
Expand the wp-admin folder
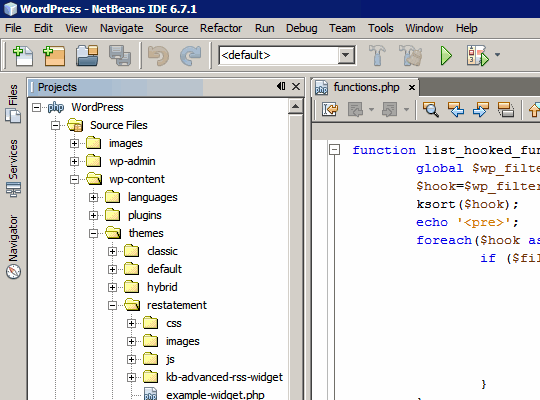74,161
